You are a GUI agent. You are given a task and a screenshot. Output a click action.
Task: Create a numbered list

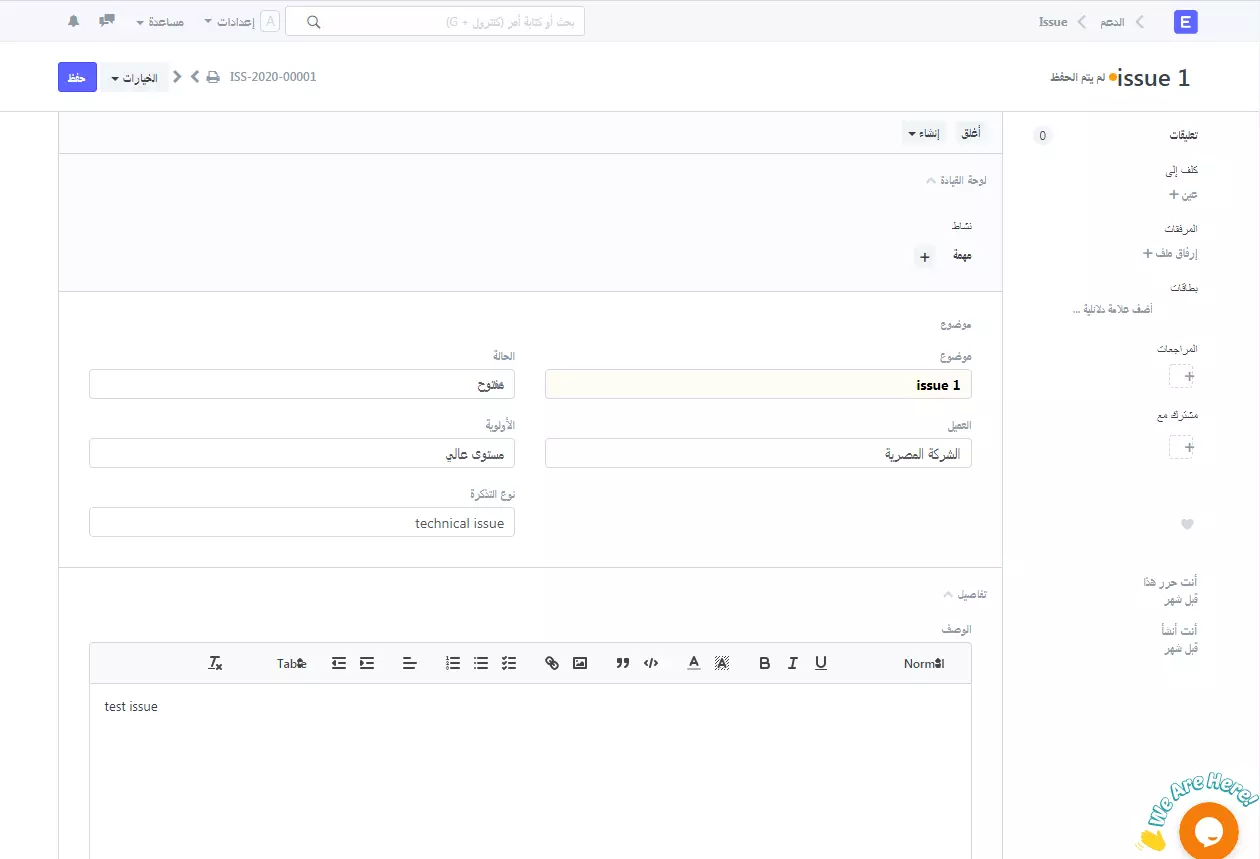[x=453, y=663]
